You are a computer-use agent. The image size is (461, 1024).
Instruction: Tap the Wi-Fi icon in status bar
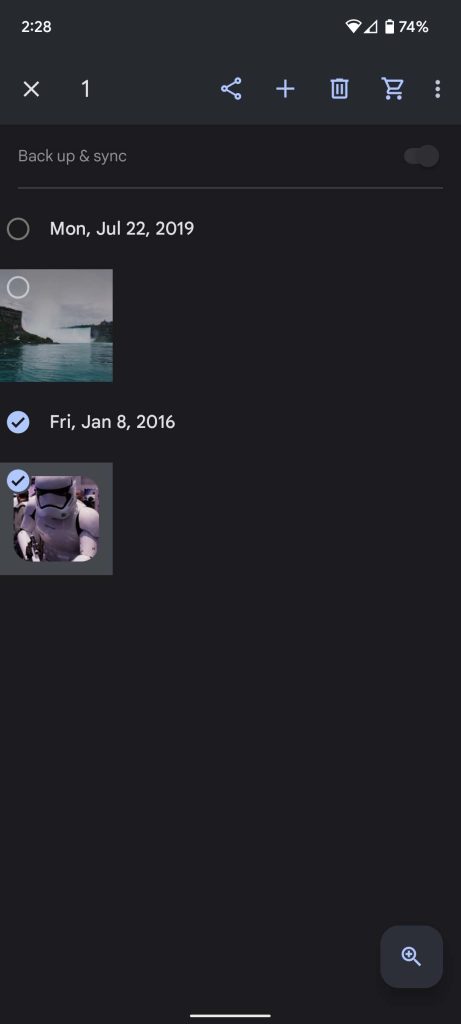(x=353, y=27)
